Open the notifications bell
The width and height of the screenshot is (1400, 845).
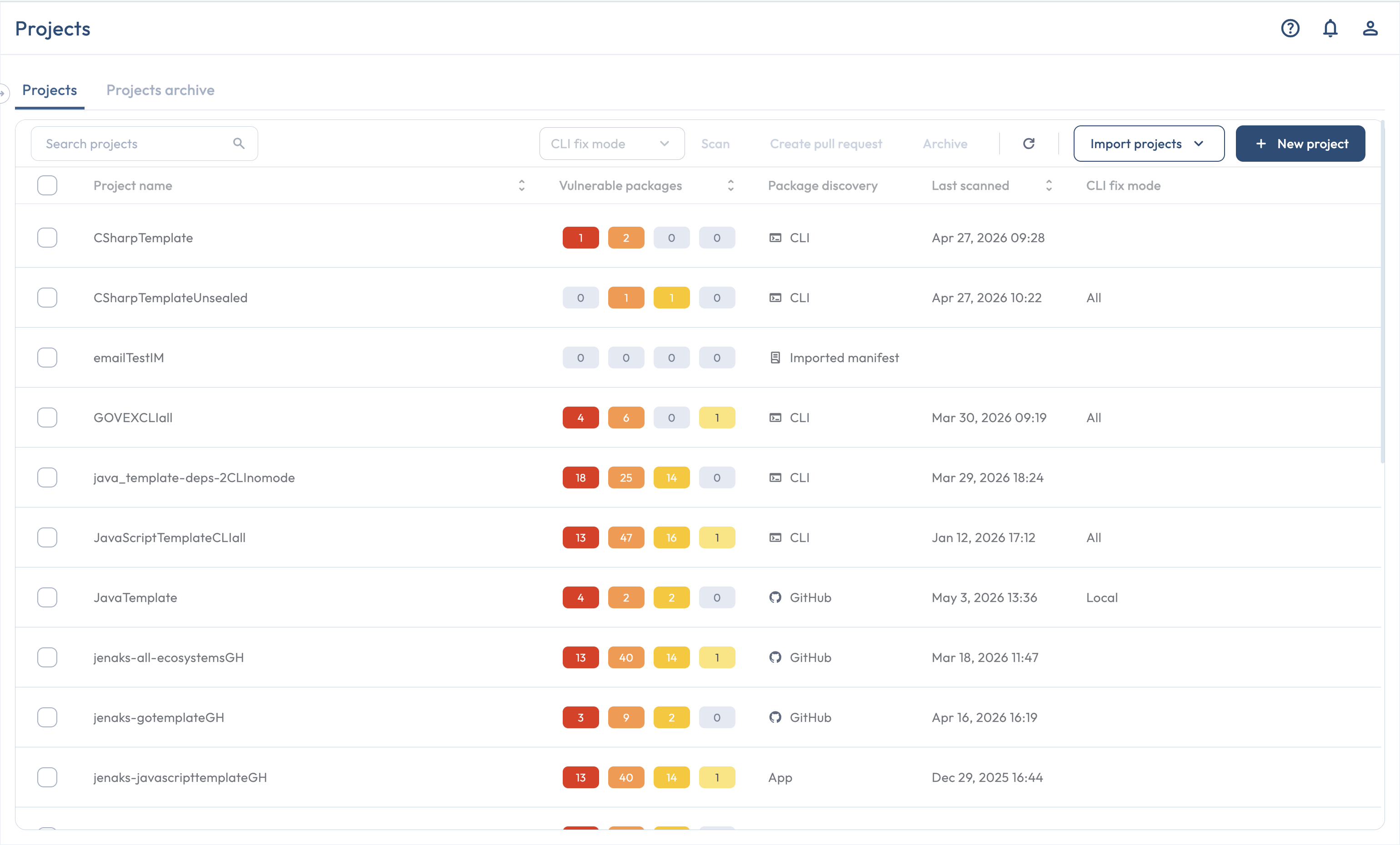(x=1330, y=28)
